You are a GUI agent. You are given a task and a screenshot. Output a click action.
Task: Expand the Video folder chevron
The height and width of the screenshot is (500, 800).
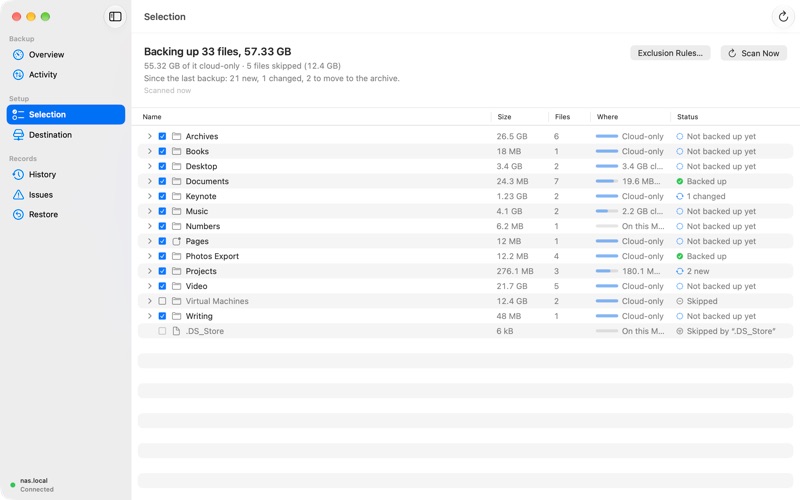[149, 286]
